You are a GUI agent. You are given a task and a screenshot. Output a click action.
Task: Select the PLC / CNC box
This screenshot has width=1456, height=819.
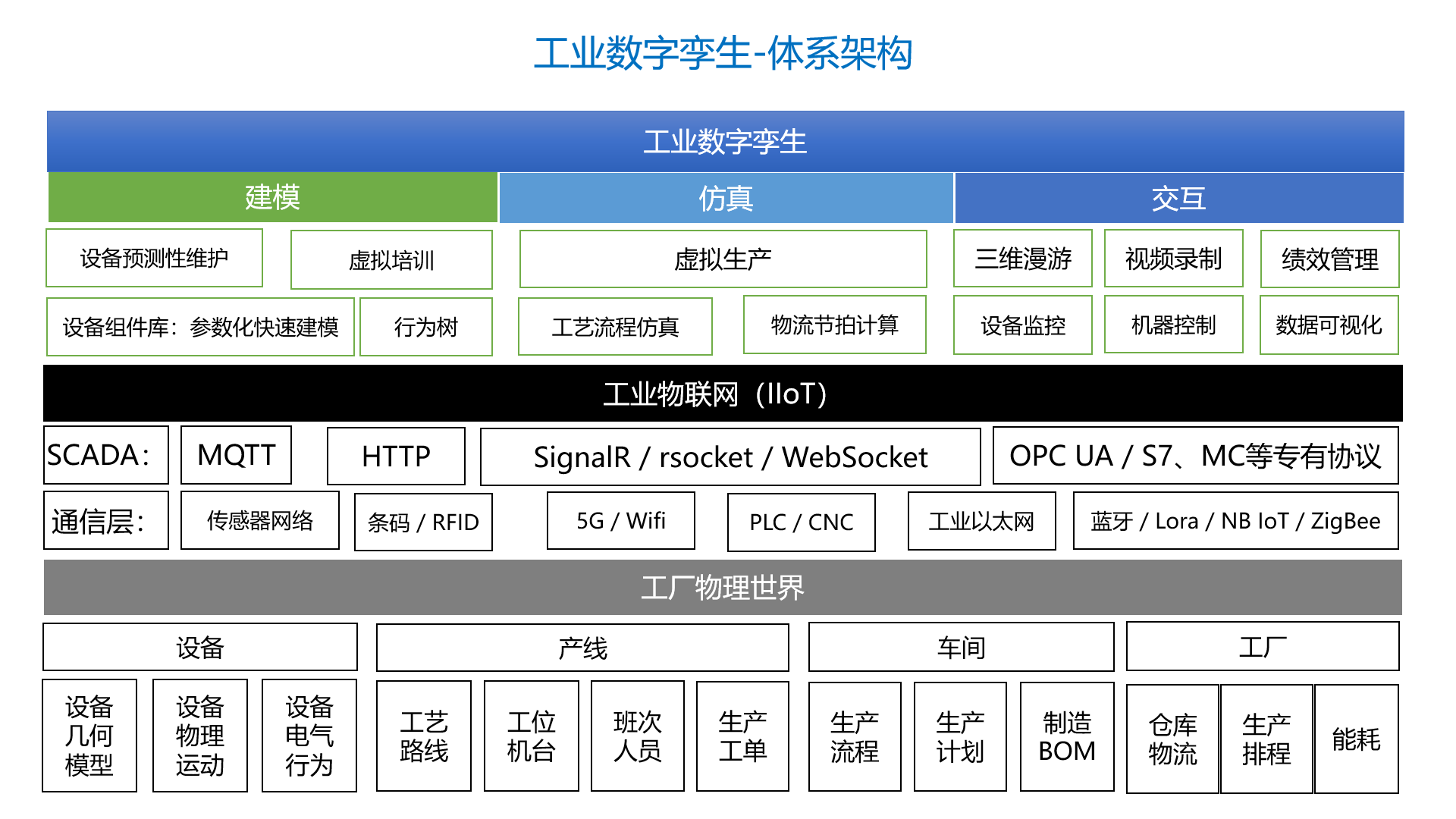801,522
